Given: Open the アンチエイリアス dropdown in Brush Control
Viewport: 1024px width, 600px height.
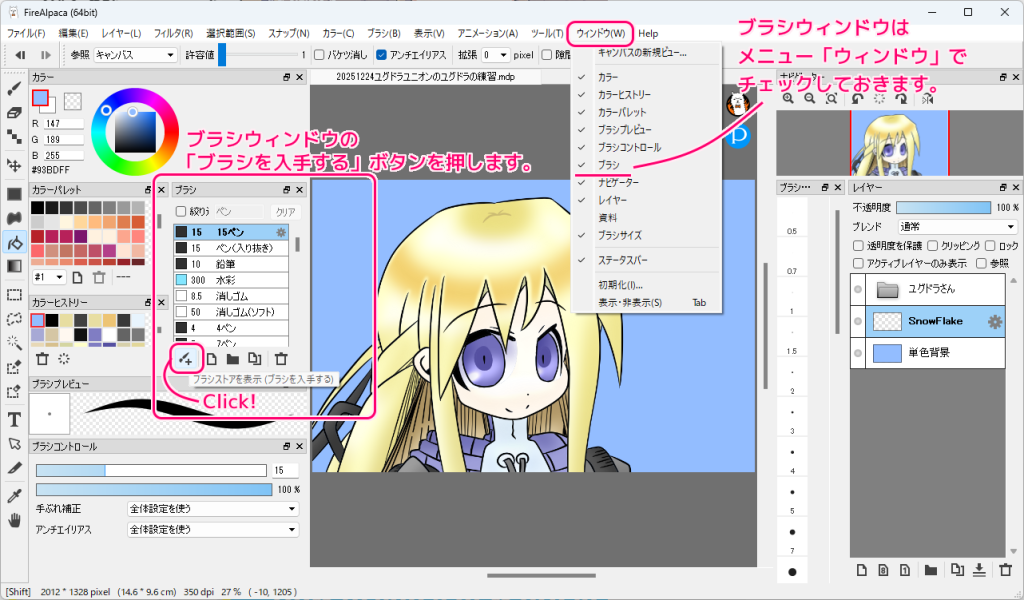Looking at the screenshot, I should [x=212, y=528].
